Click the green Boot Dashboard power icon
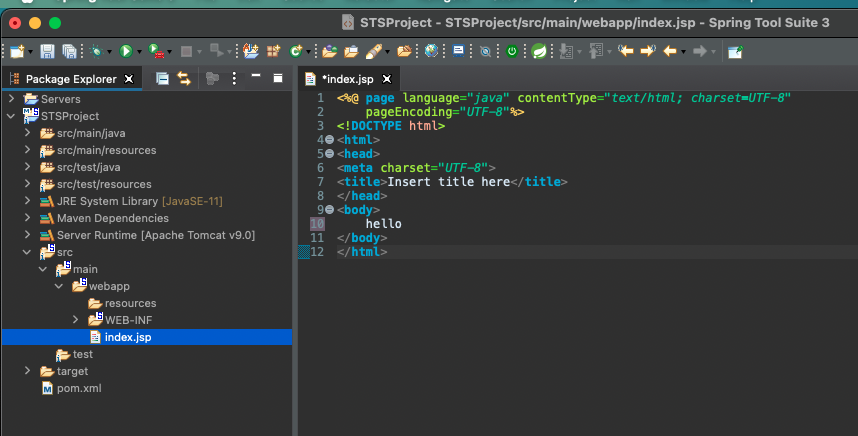Viewport: 858px width, 436px height. pos(512,51)
